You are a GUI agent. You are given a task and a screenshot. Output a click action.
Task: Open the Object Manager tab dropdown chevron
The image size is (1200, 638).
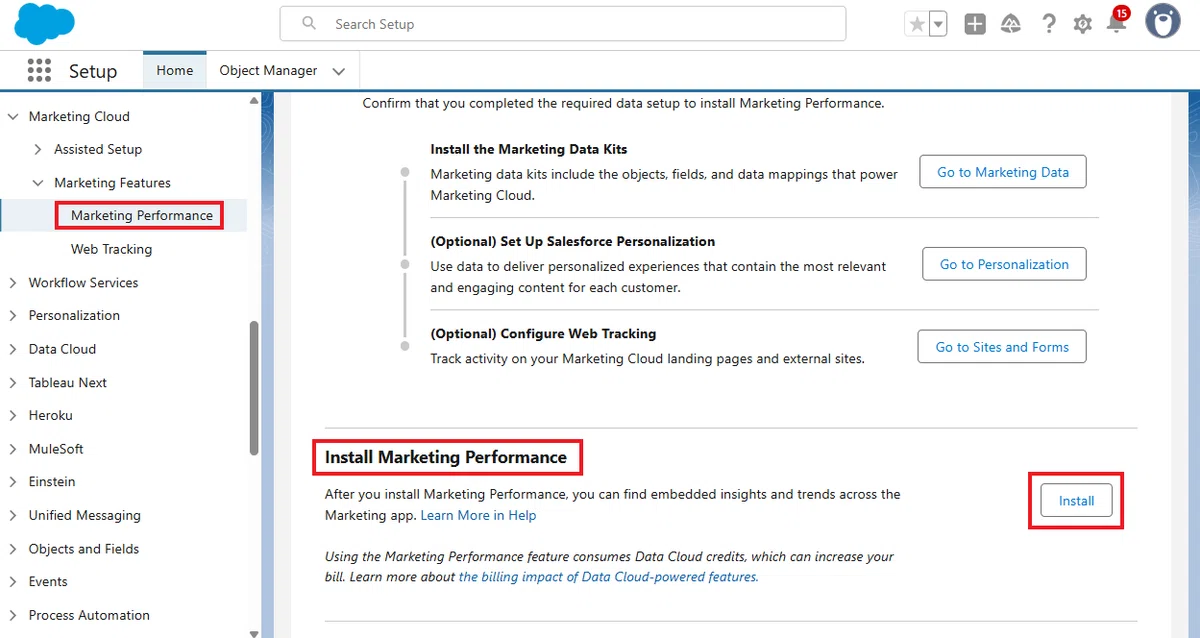pos(338,71)
